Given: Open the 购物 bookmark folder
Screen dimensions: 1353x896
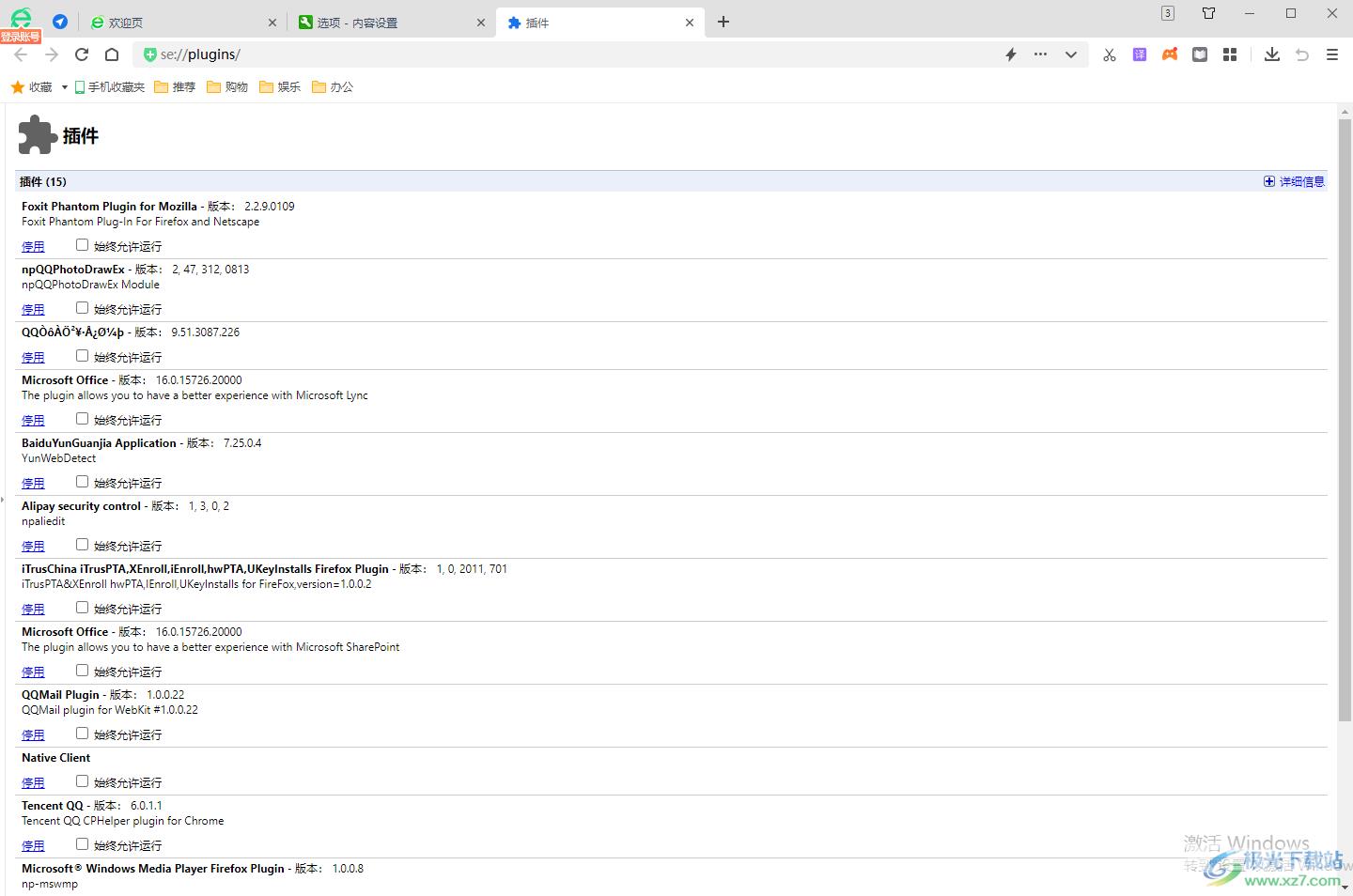Looking at the screenshot, I should tap(227, 87).
